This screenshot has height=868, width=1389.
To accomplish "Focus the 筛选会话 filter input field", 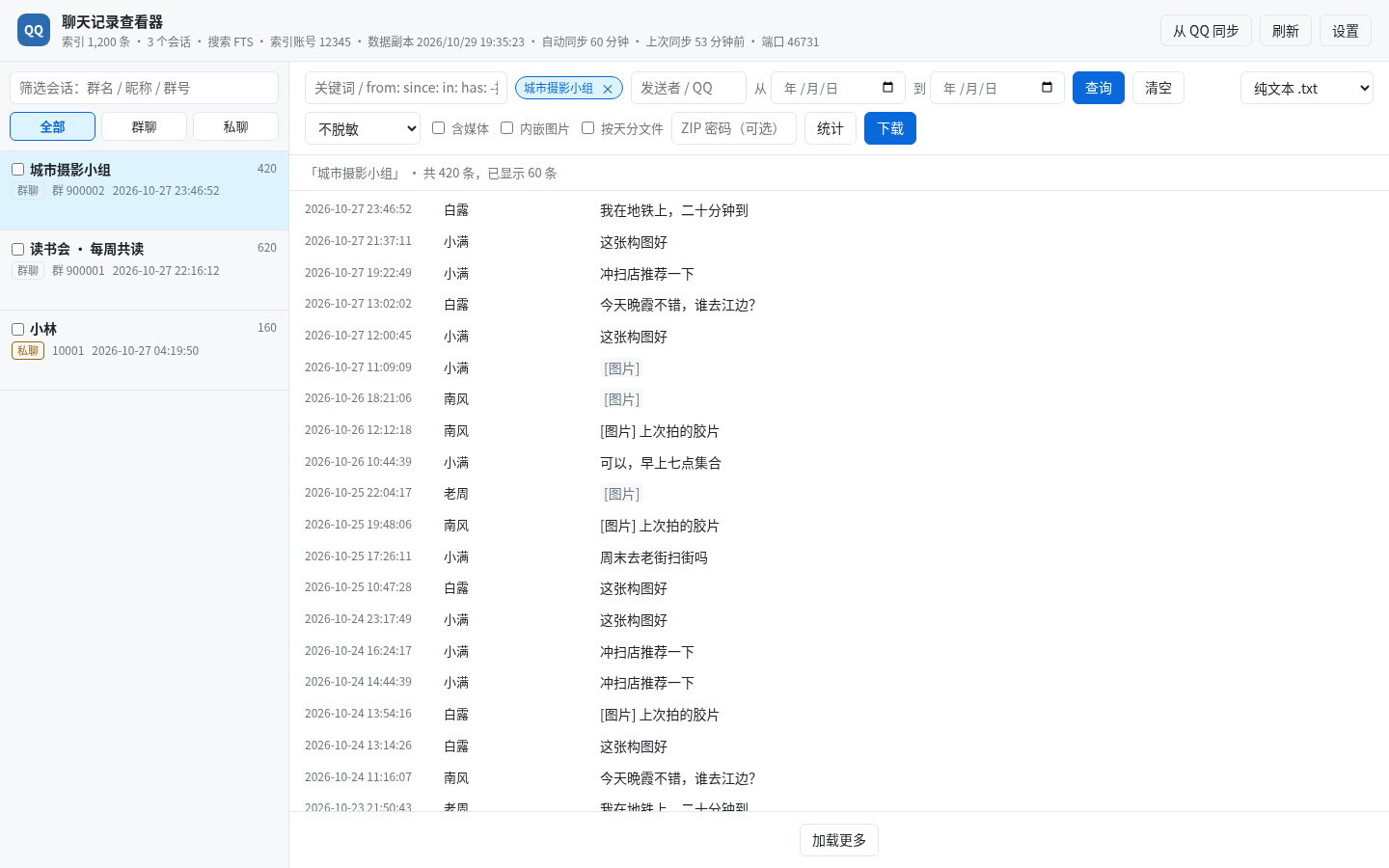I will click(x=145, y=88).
